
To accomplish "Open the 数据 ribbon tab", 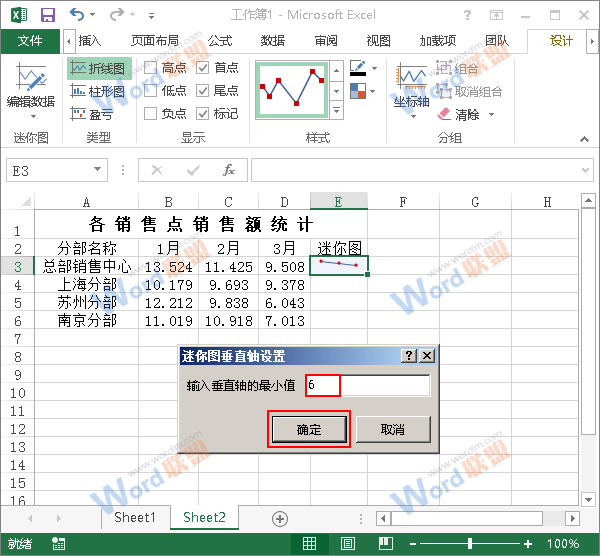I will pos(273,41).
